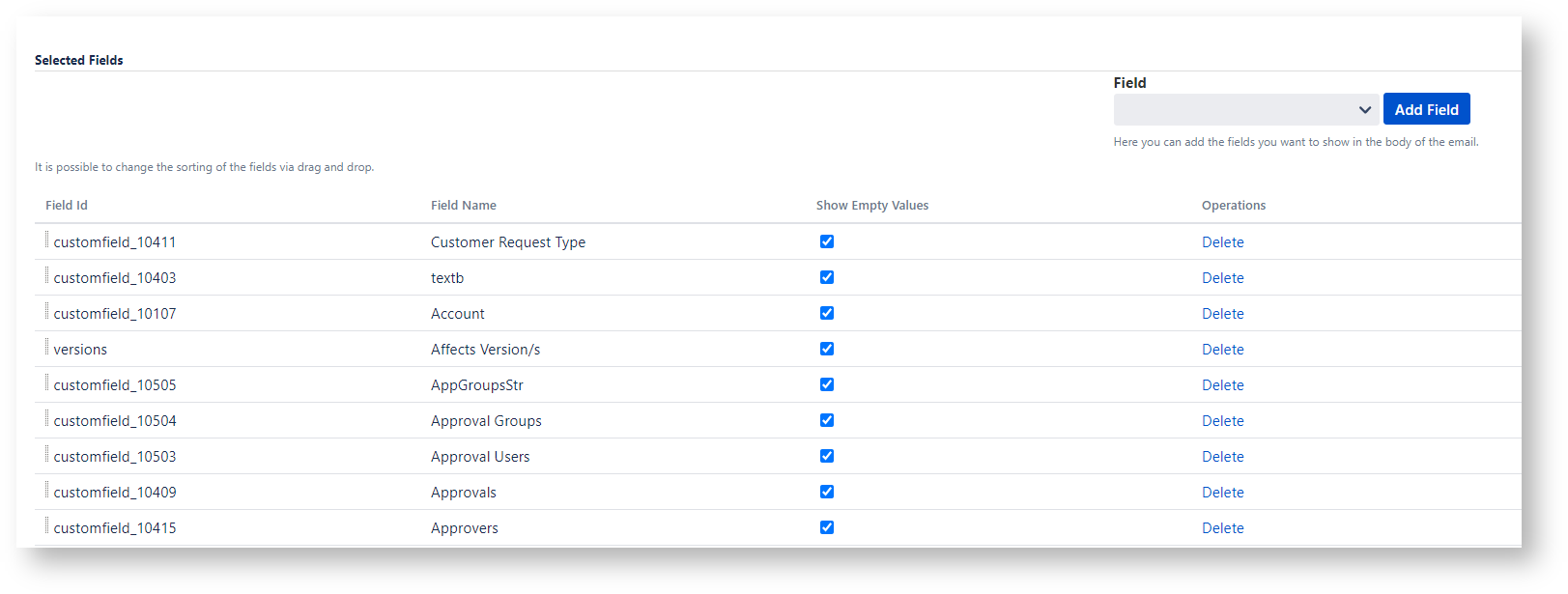Disable Show Empty Values for Approvers

tap(827, 527)
